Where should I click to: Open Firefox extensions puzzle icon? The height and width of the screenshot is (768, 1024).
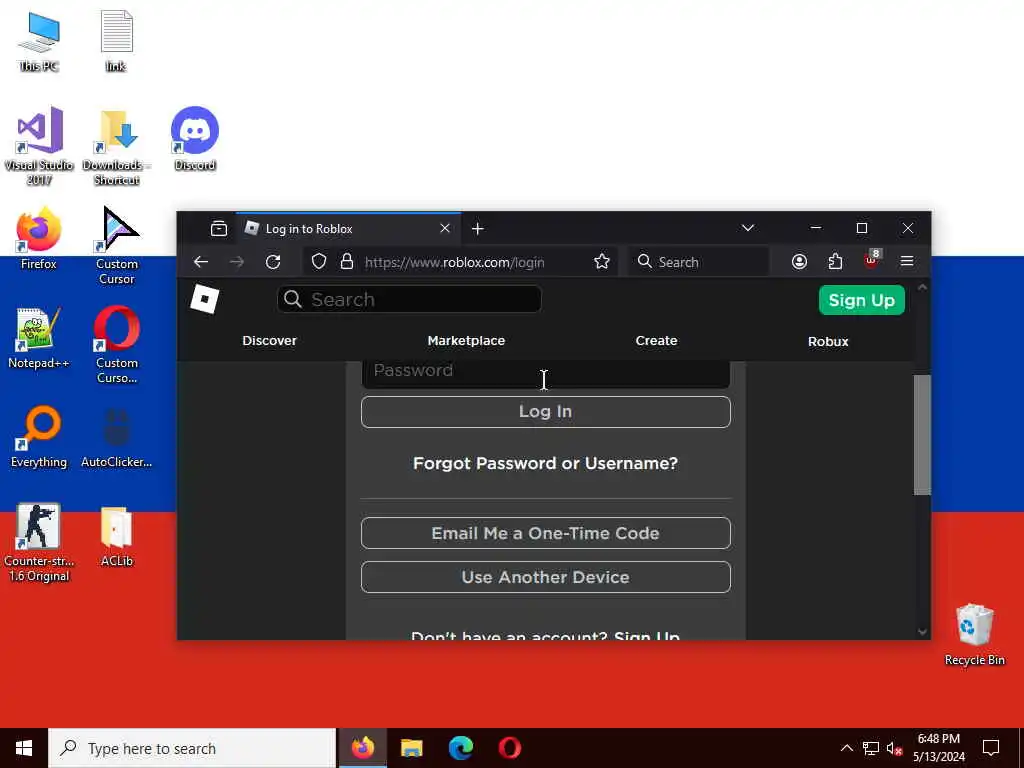coord(835,262)
